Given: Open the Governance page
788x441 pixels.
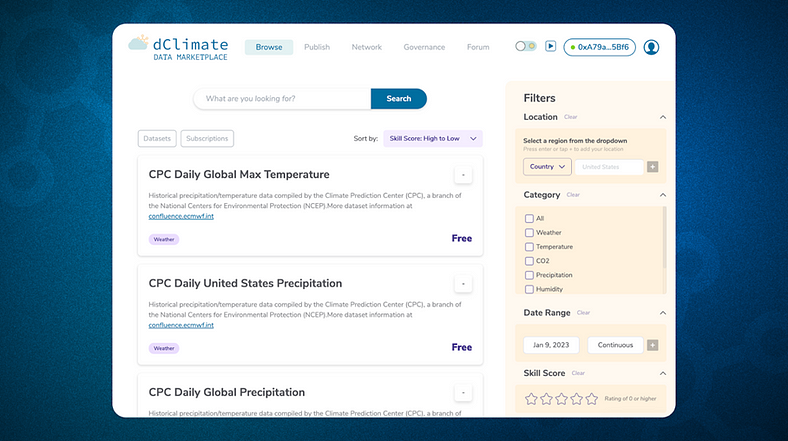Looking at the screenshot, I should point(424,47).
